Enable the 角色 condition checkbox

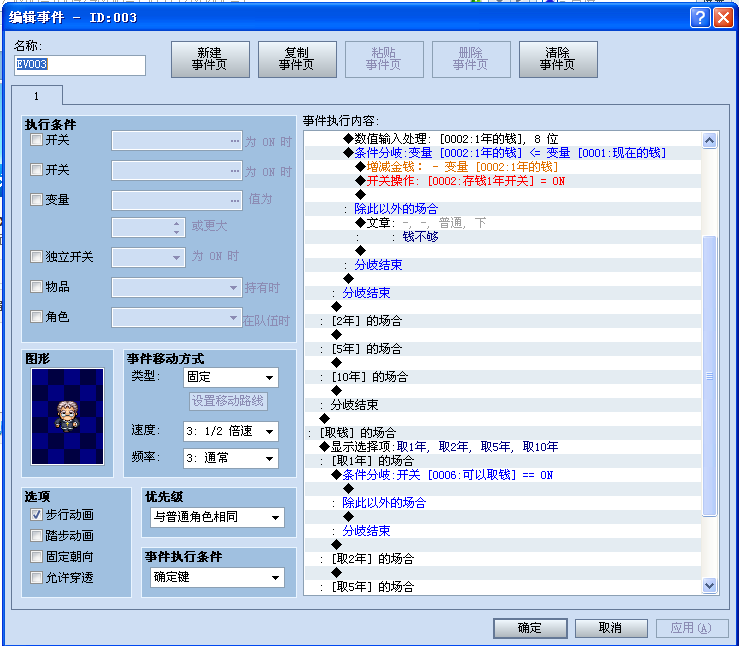[x=36, y=317]
